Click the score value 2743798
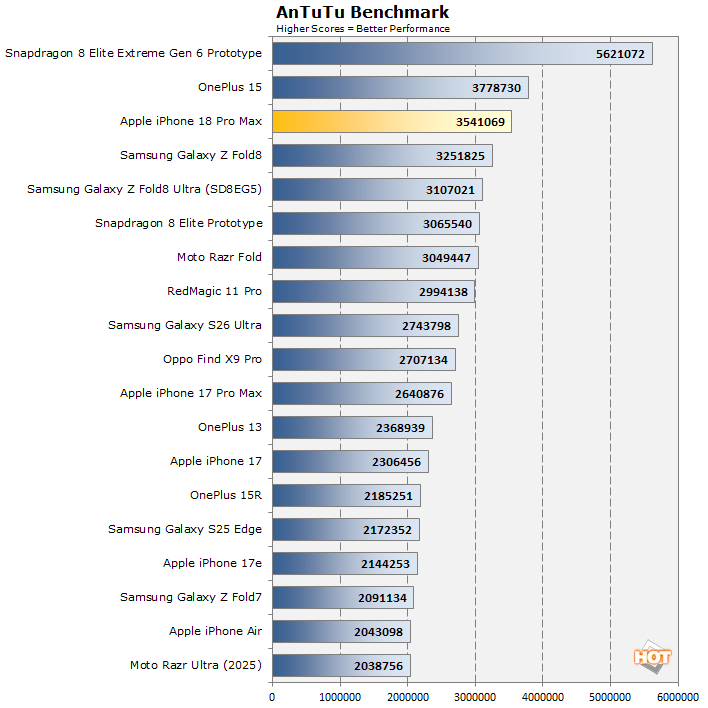This screenshot has height=708, width=708. [x=426, y=326]
